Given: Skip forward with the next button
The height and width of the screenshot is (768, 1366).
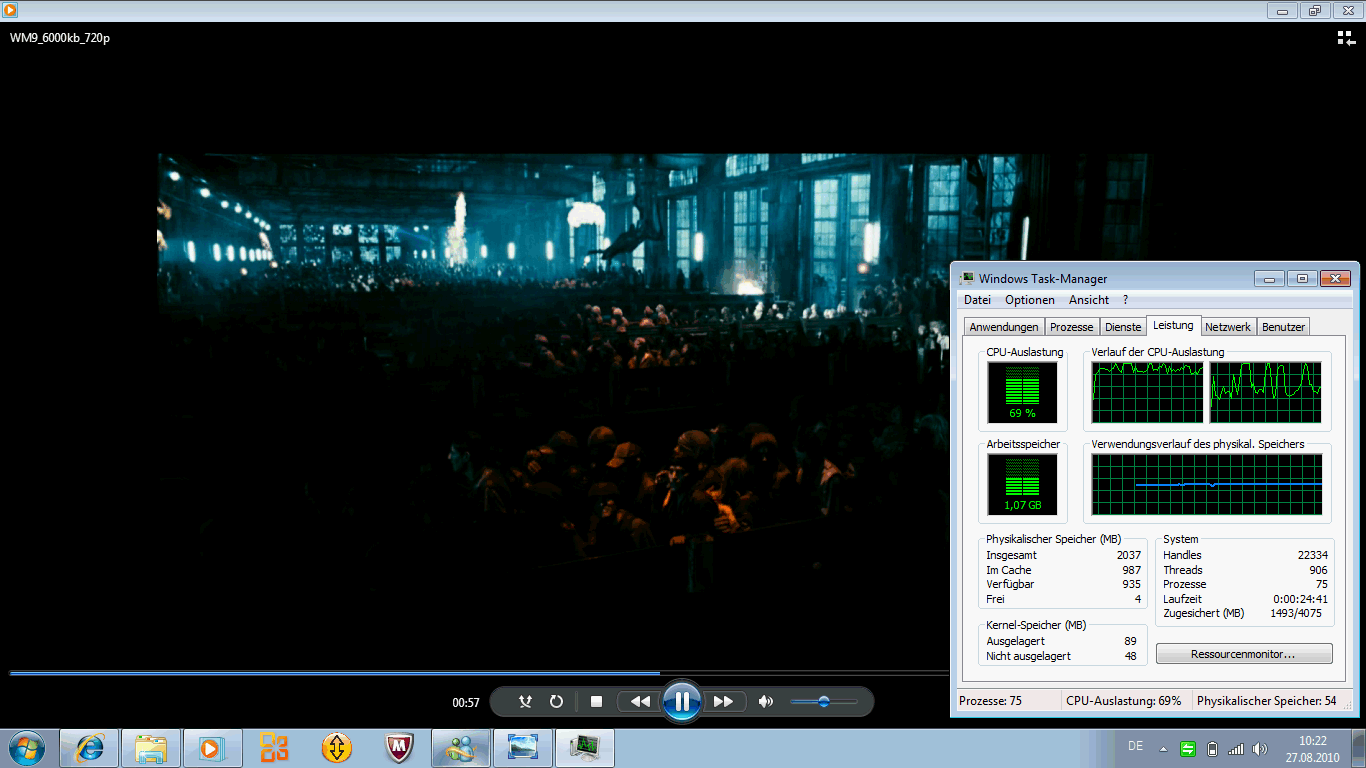Looking at the screenshot, I should coord(724,702).
